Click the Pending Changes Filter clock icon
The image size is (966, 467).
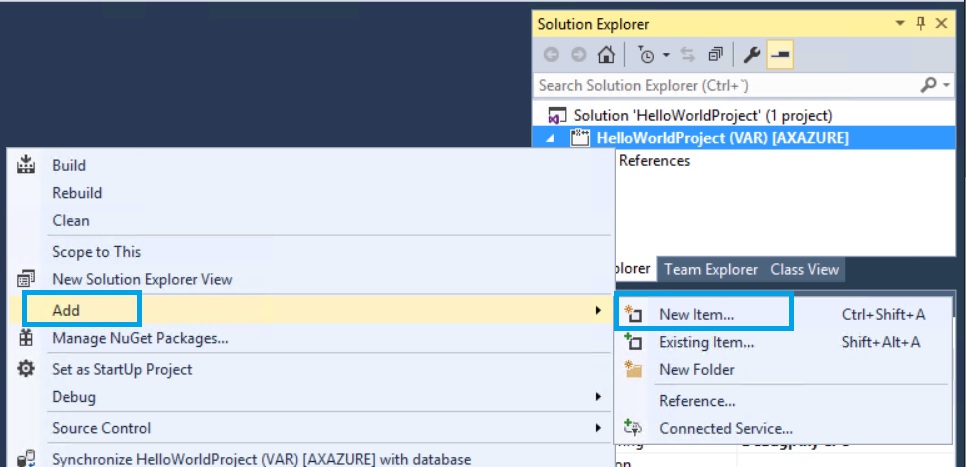pos(646,55)
